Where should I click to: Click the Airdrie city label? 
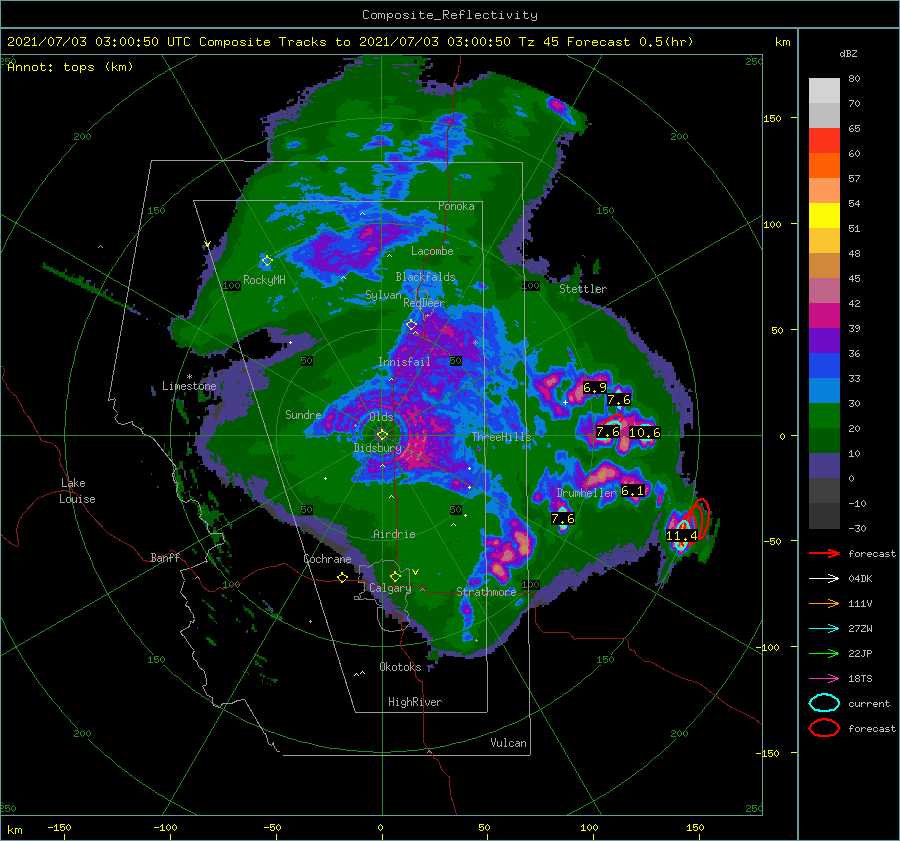coord(394,534)
